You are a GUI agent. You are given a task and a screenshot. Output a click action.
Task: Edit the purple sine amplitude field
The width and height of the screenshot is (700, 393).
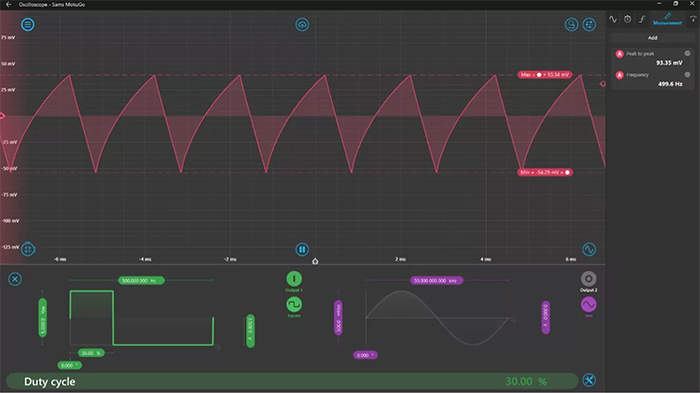[x=338, y=318]
